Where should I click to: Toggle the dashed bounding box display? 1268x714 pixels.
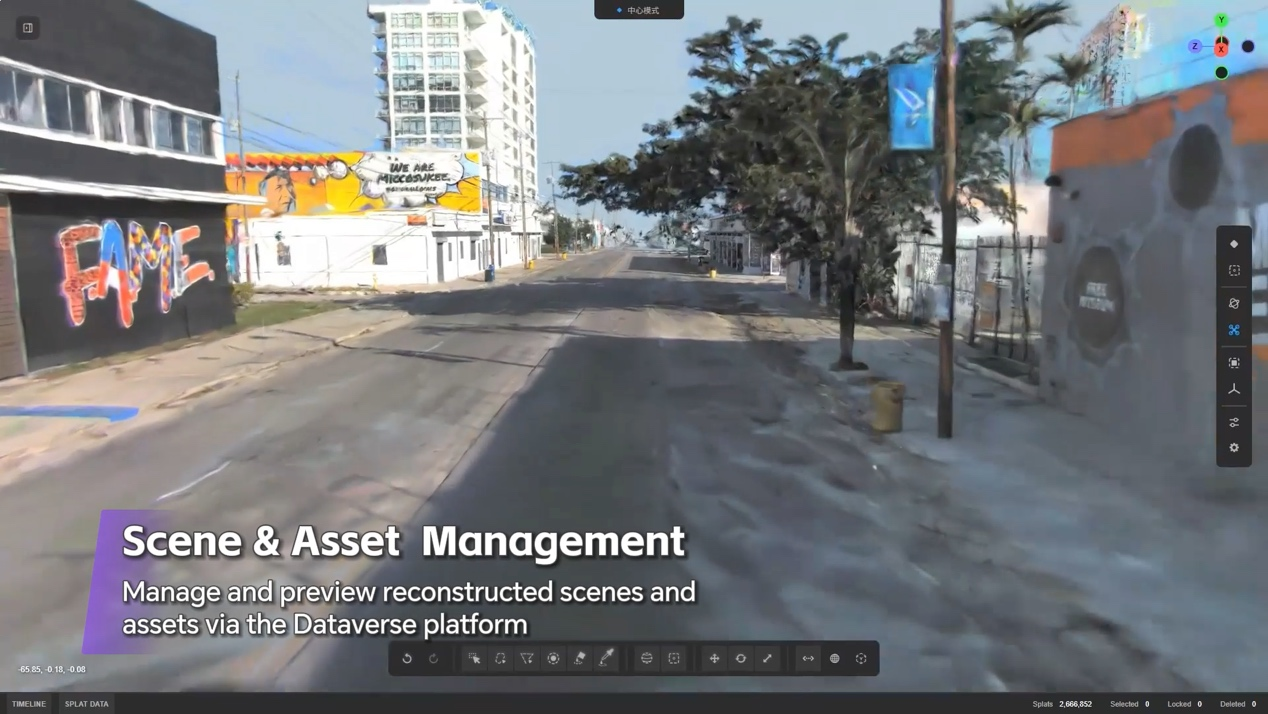(1234, 270)
